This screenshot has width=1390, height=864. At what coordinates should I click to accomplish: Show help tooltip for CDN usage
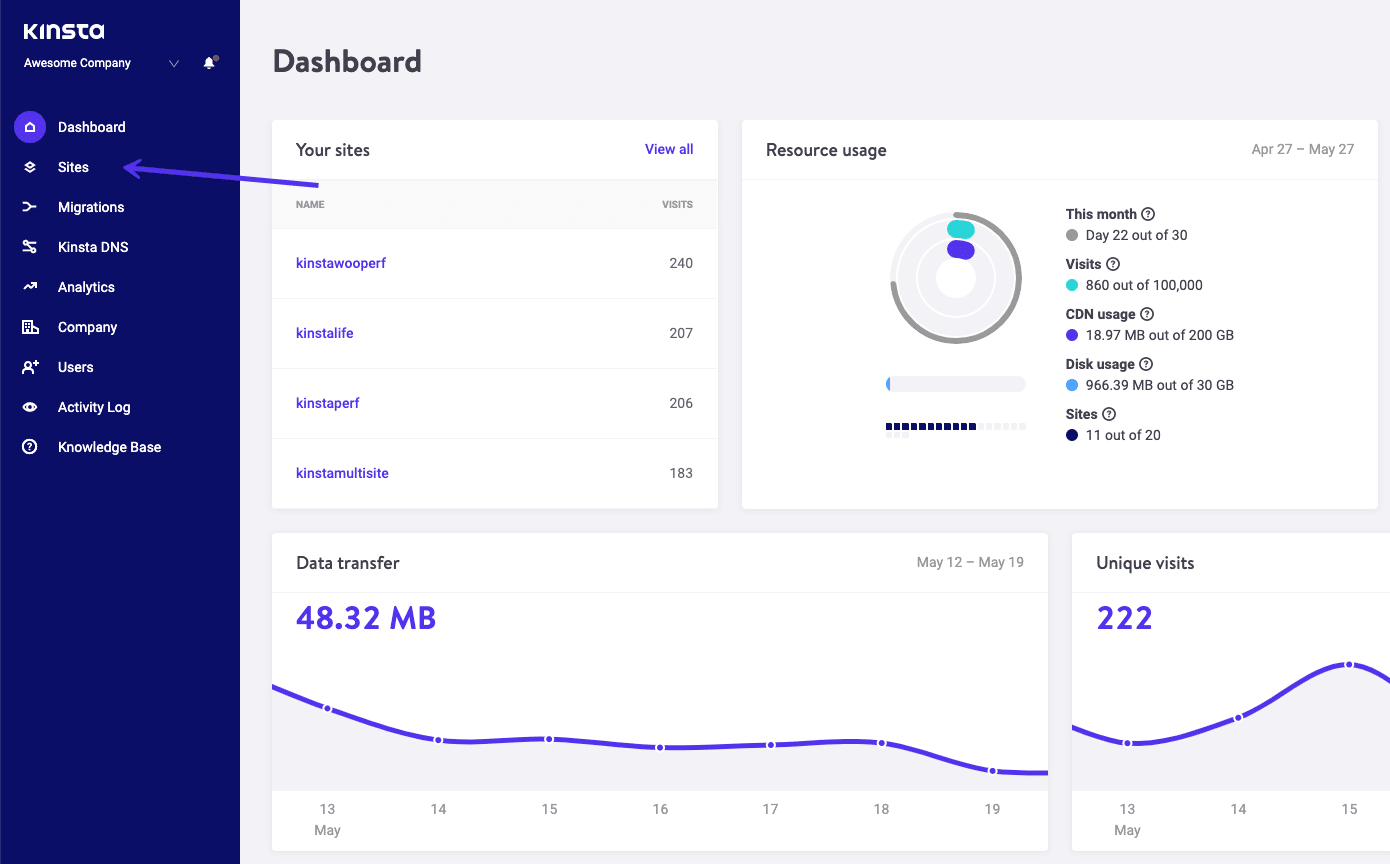point(1147,314)
